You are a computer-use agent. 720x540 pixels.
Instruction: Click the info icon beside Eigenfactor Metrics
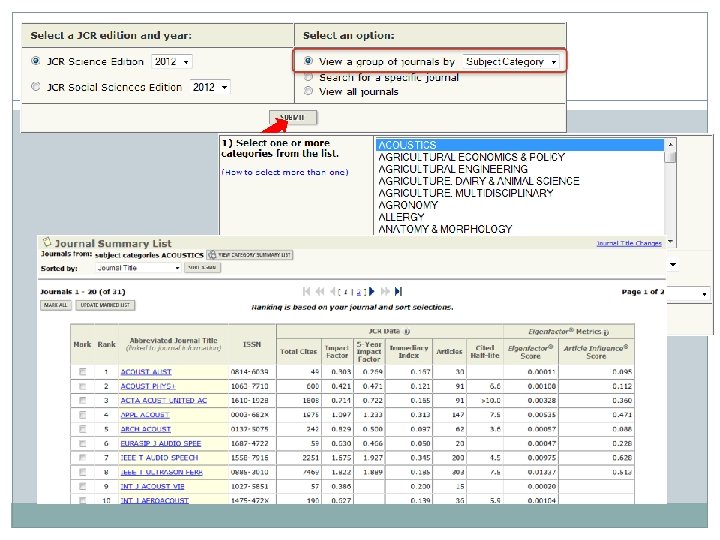click(x=606, y=331)
